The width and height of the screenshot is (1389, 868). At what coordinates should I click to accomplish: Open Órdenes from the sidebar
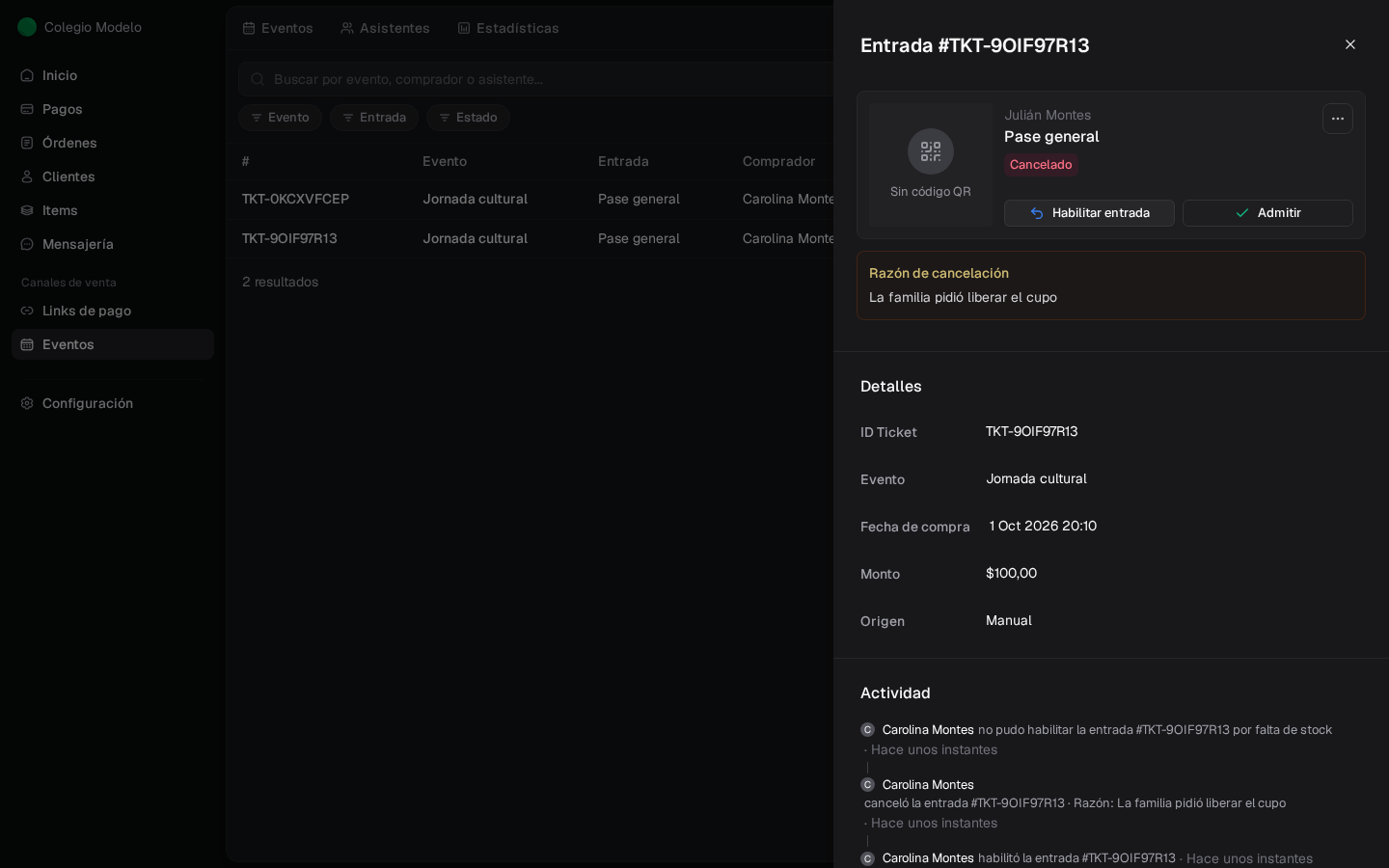(113, 143)
